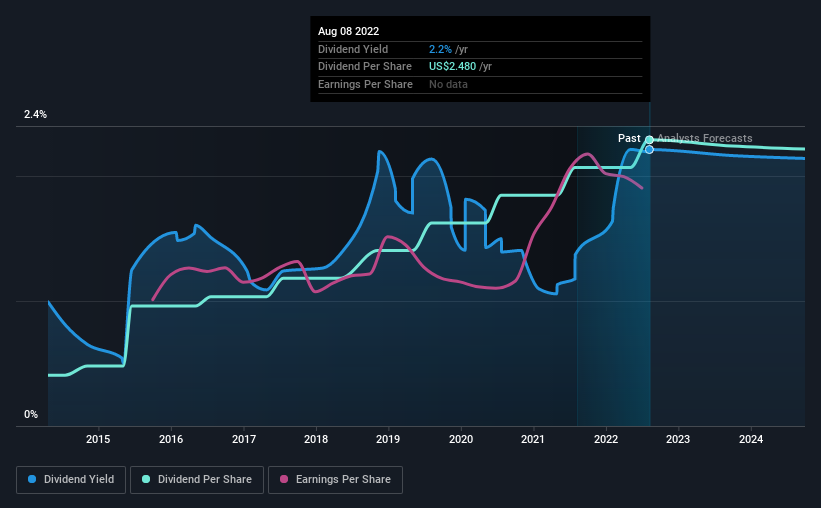Viewport: 821px width, 508px height.
Task: Click the Past label on chart
Action: (629, 138)
